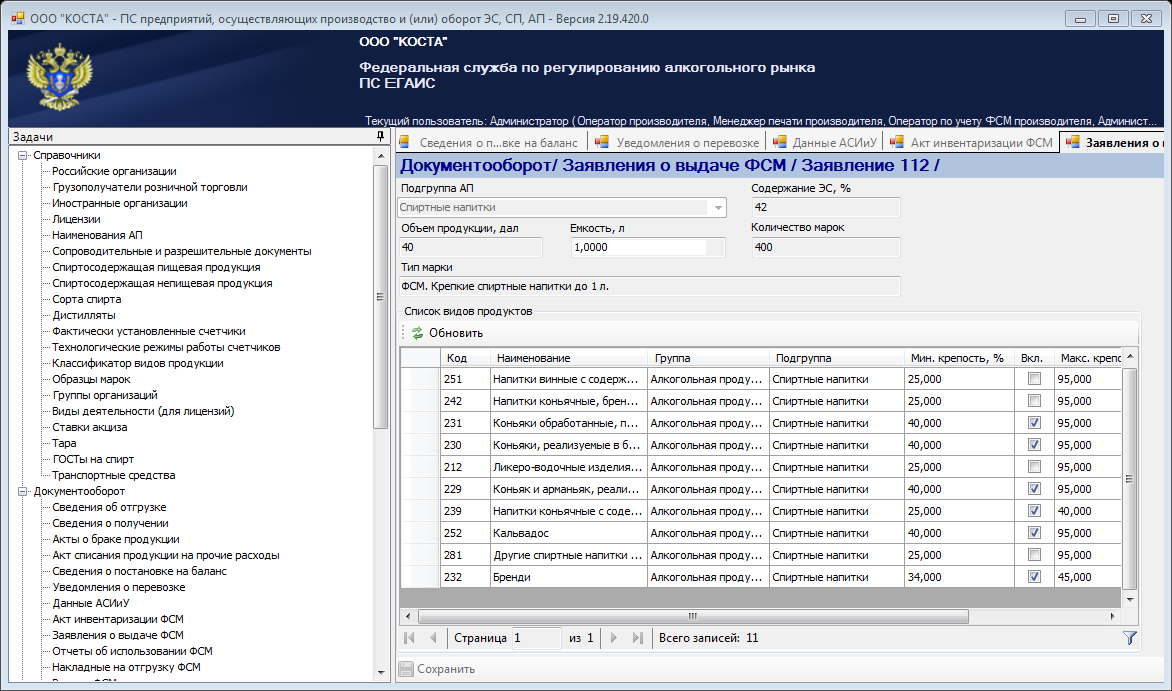The image size is (1172, 691).
Task: Open the filter funnel icon
Action: (1129, 638)
